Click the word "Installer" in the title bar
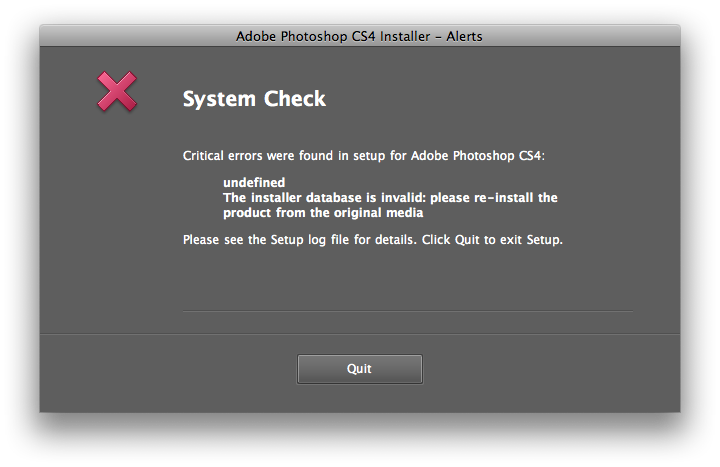 pyautogui.click(x=405, y=36)
